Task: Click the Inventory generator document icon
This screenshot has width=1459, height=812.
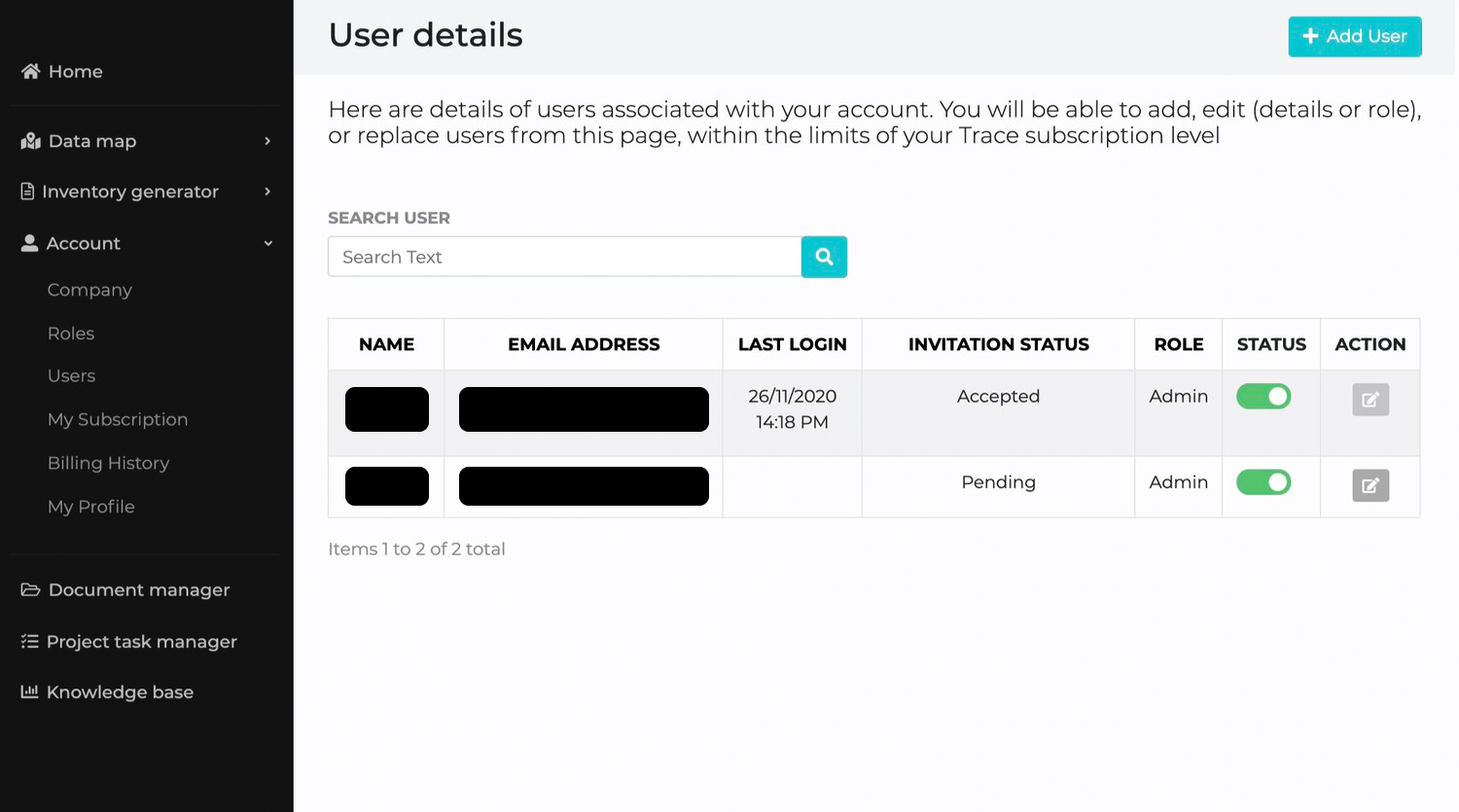Action: [x=27, y=192]
